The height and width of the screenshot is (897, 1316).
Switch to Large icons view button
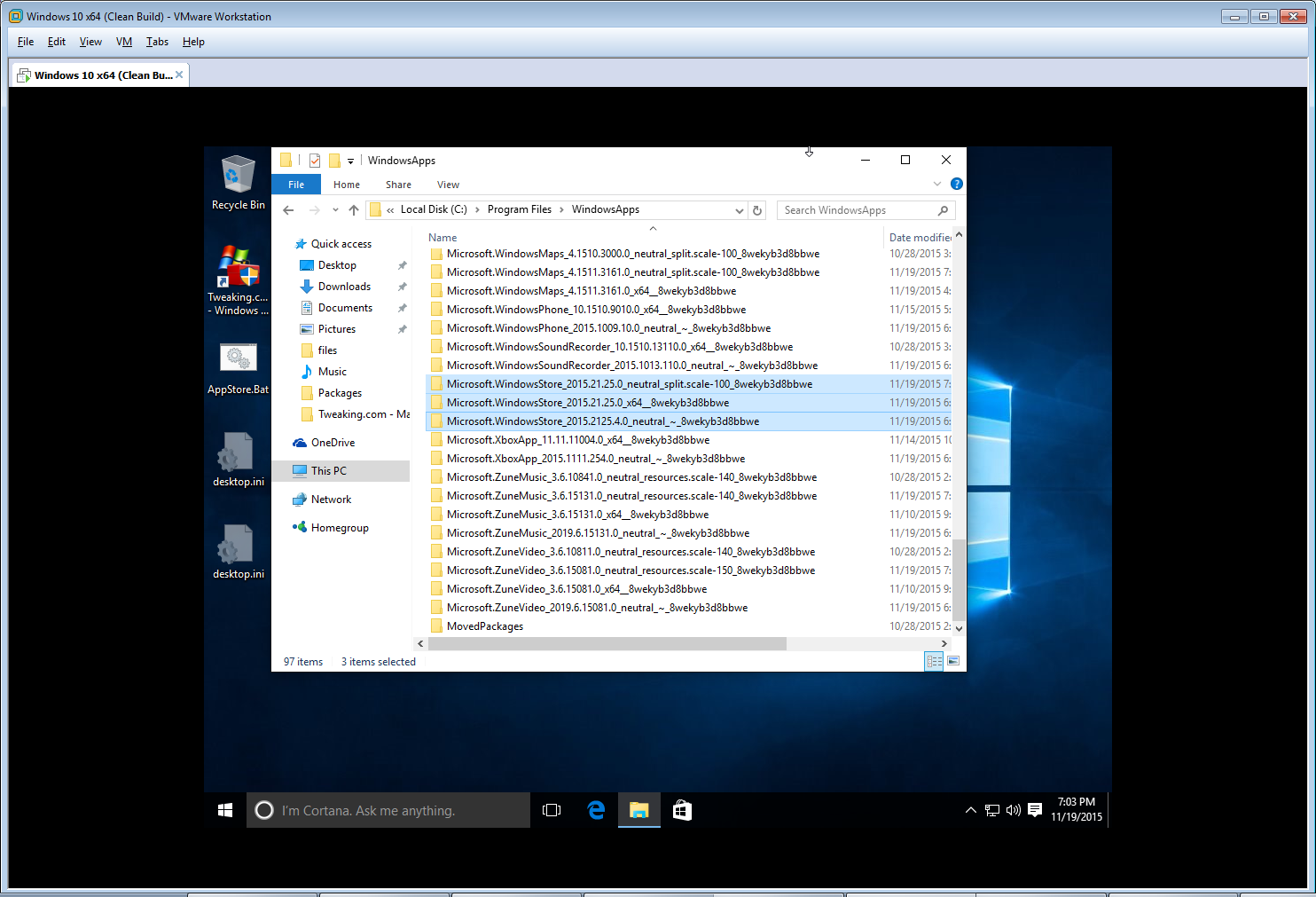click(953, 661)
